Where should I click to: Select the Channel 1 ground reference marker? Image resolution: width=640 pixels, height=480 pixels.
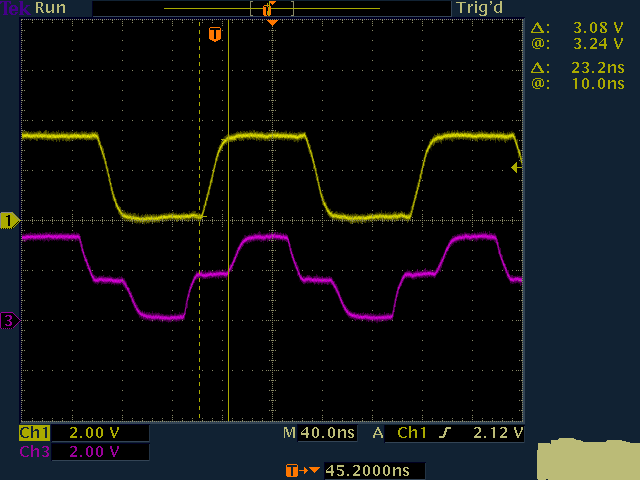10,220
